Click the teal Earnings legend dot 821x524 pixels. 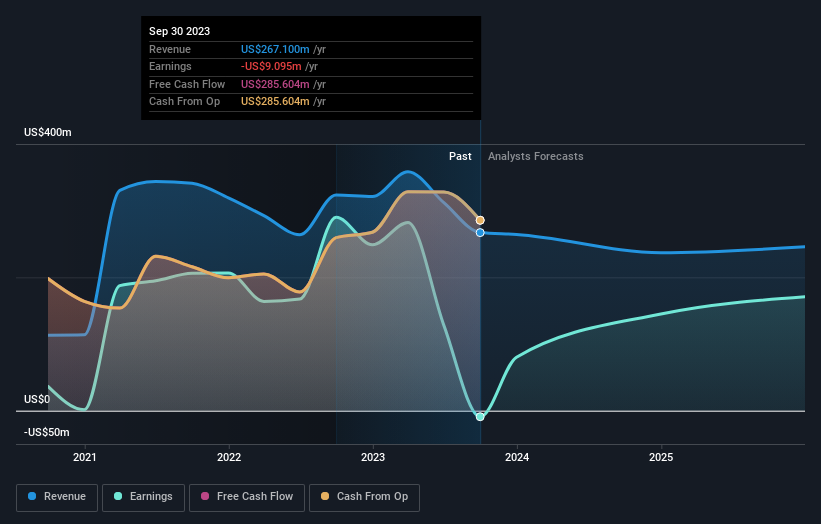[x=118, y=496]
